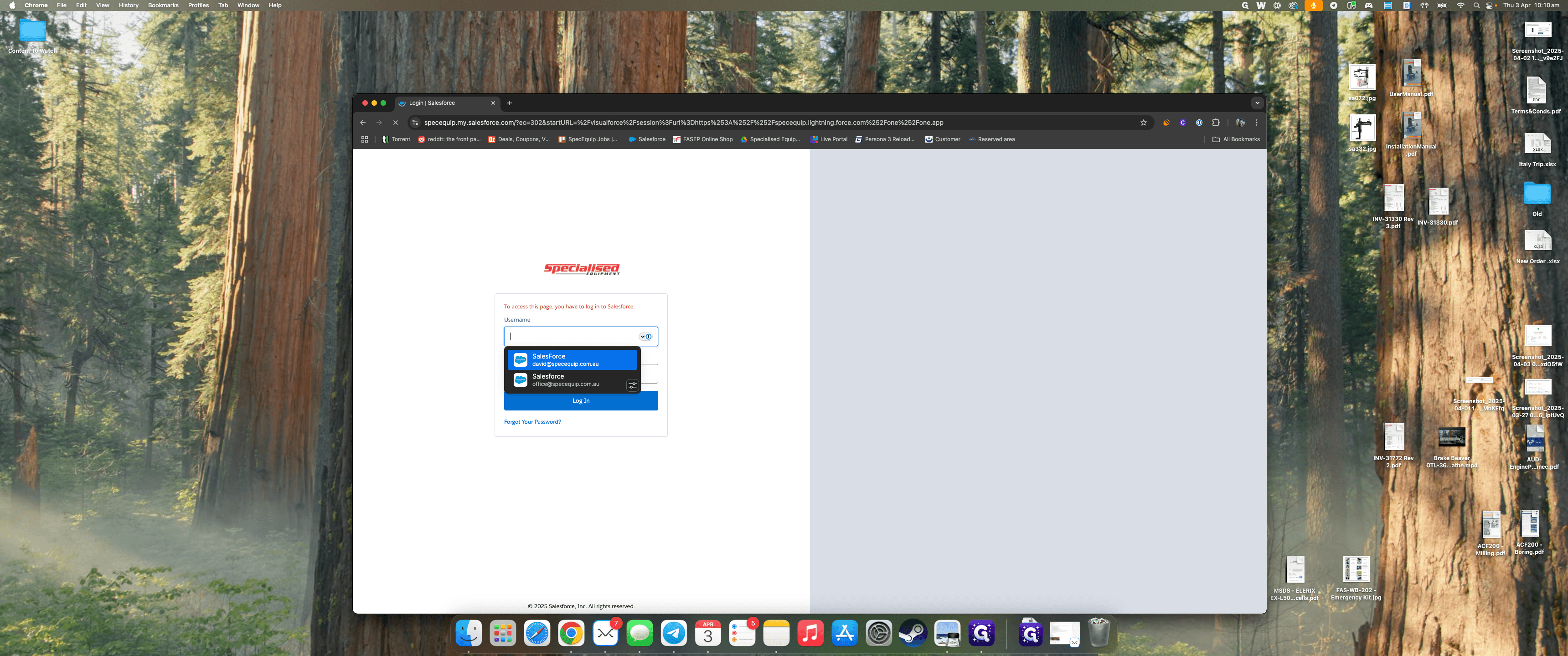Select the UserManual.pdf desktop file

point(1411,78)
